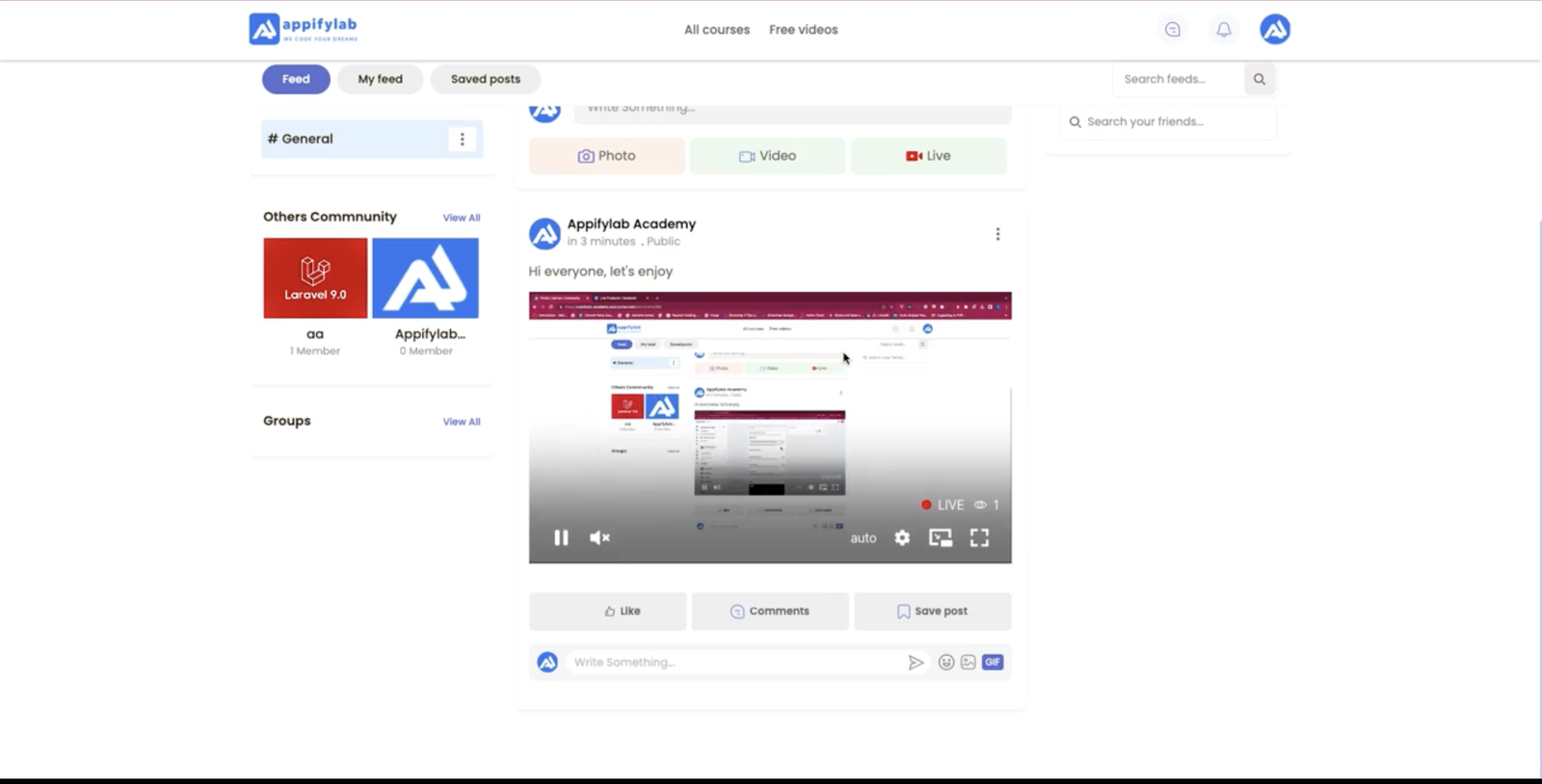This screenshot has width=1542, height=784.
Task: Open the chat messages icon in header
Action: 1172,30
